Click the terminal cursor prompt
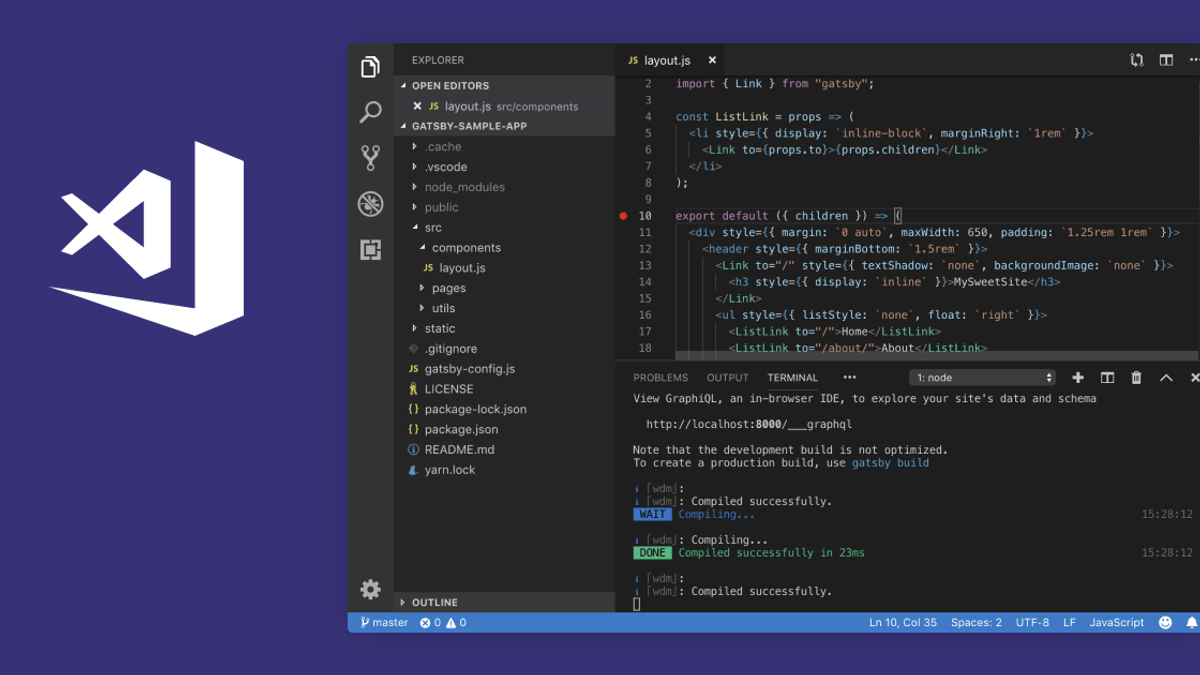Screen dimensions: 1200x675 point(637,604)
